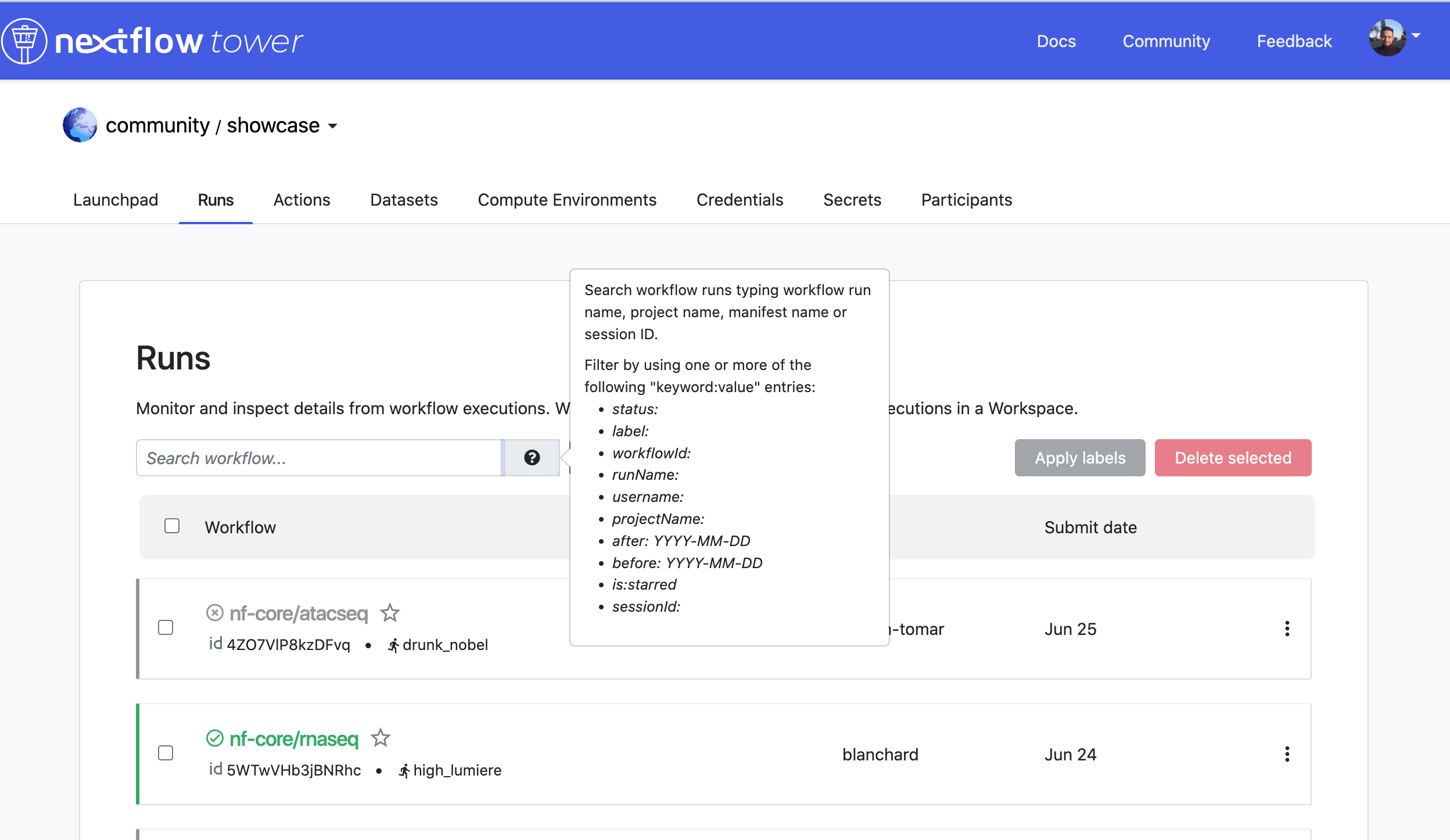Viewport: 1450px width, 840px height.
Task: Click the runner icon beside drunk_nobel
Action: [x=394, y=645]
